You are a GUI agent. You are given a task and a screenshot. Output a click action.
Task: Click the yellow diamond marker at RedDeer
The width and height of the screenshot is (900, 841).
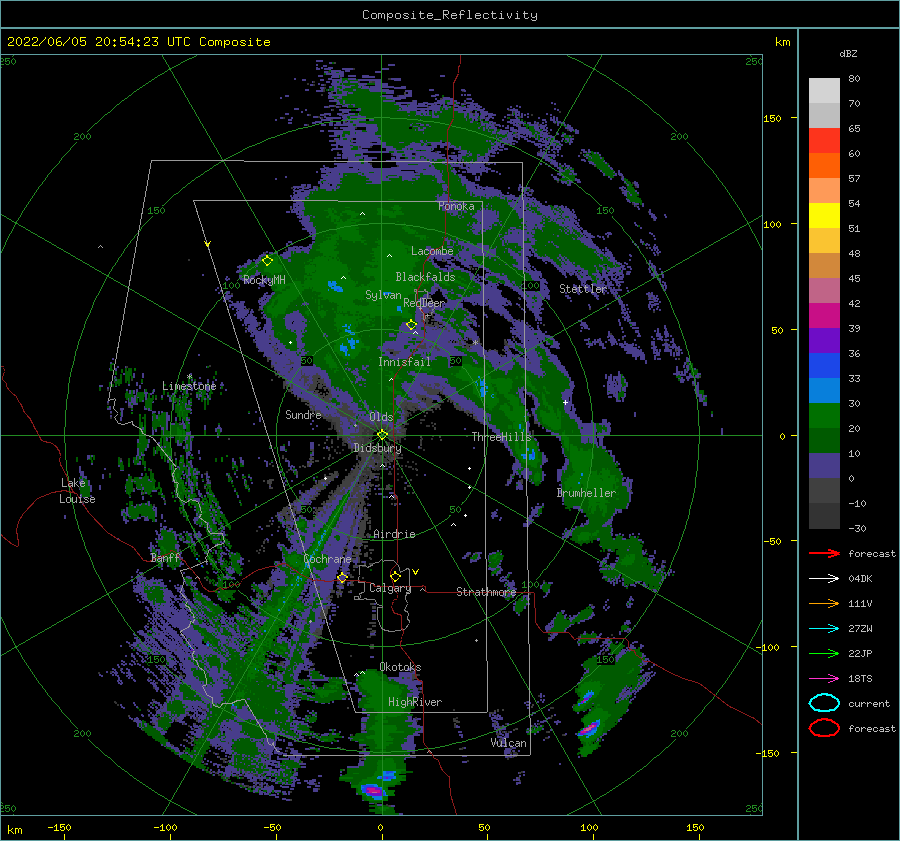click(411, 325)
